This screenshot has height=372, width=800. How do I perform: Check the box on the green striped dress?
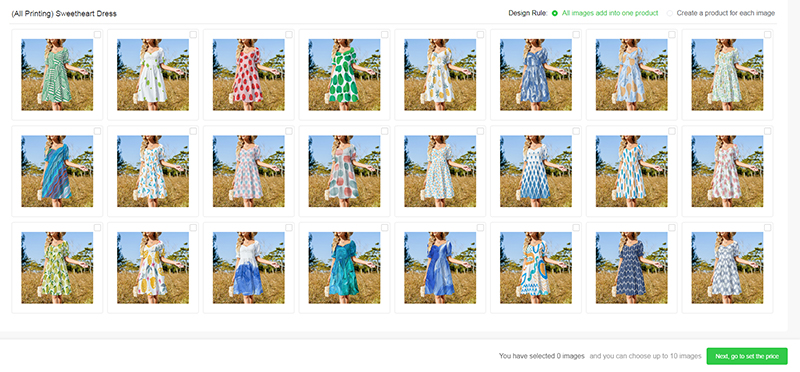pos(97,35)
